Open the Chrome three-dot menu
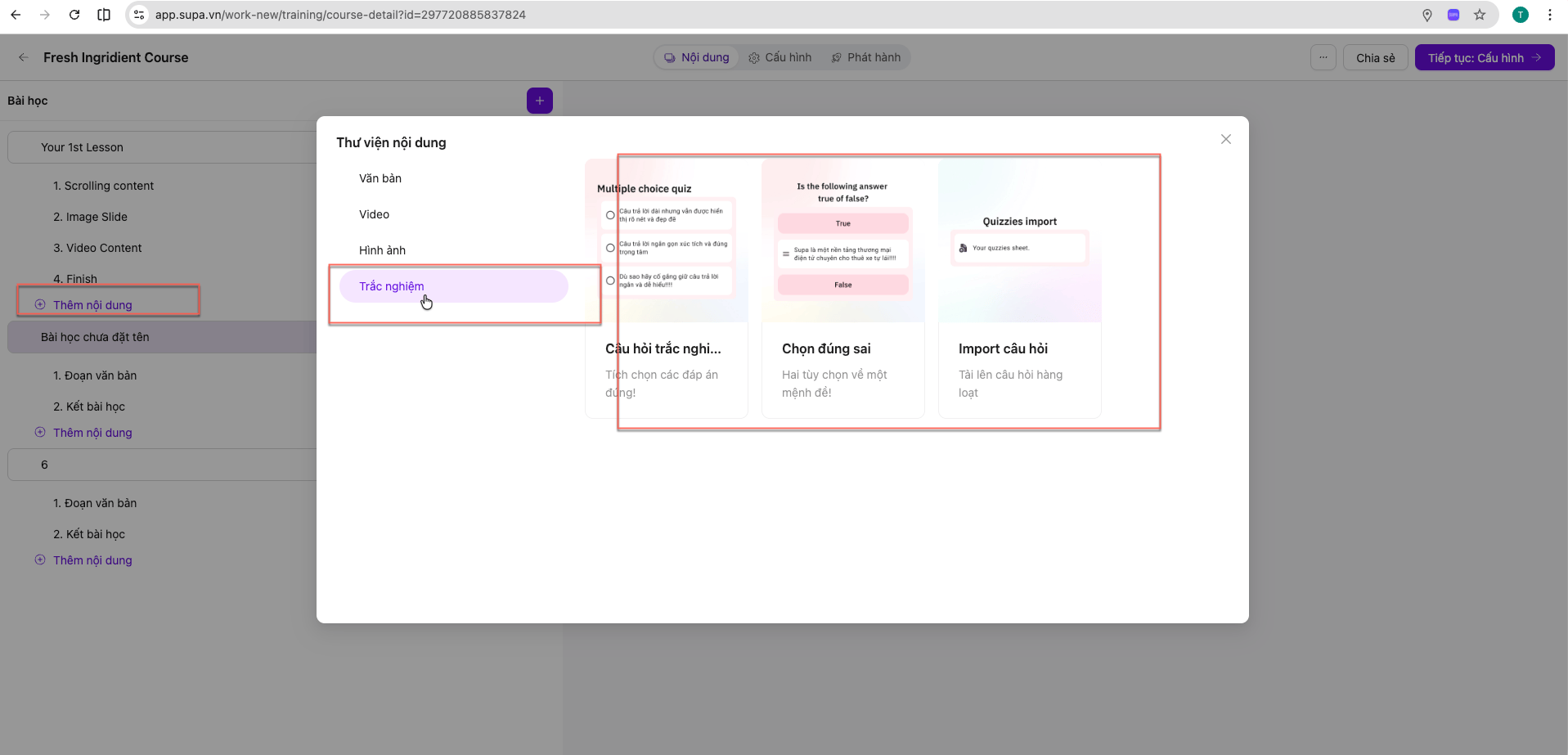 coord(1550,15)
